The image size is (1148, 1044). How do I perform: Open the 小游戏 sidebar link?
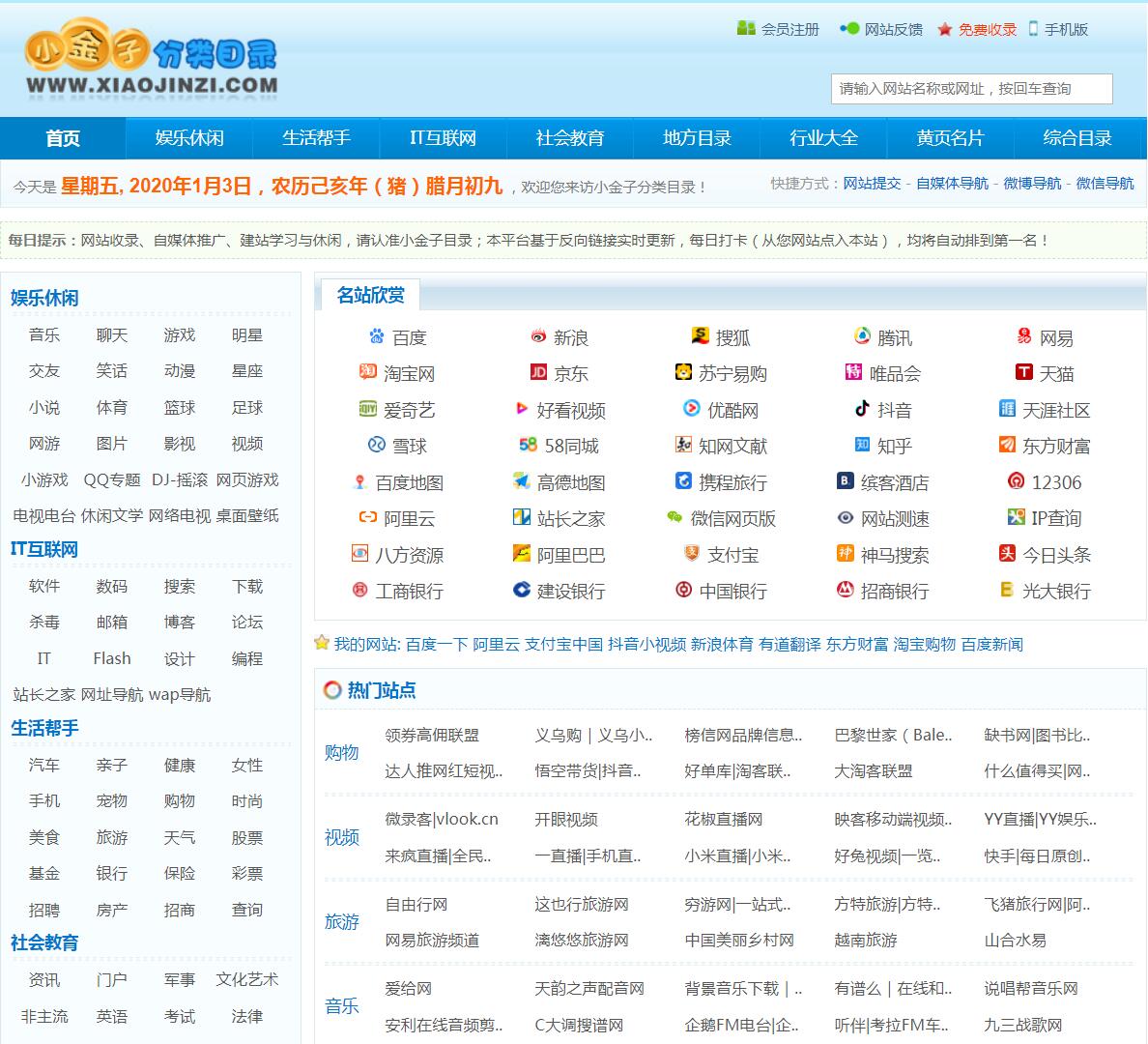[43, 479]
